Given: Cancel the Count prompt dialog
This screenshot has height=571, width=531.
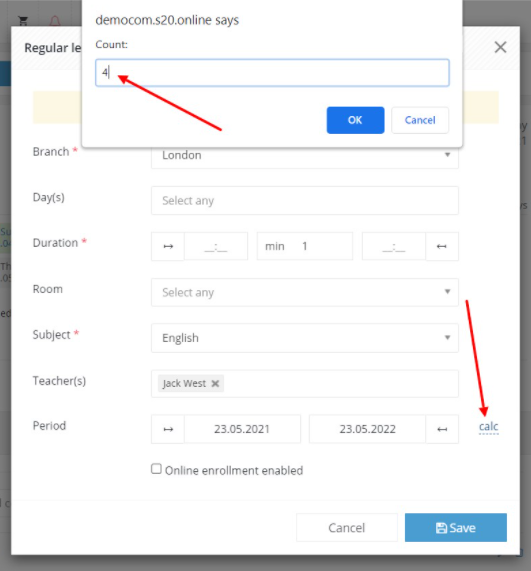Looking at the screenshot, I should (420, 120).
